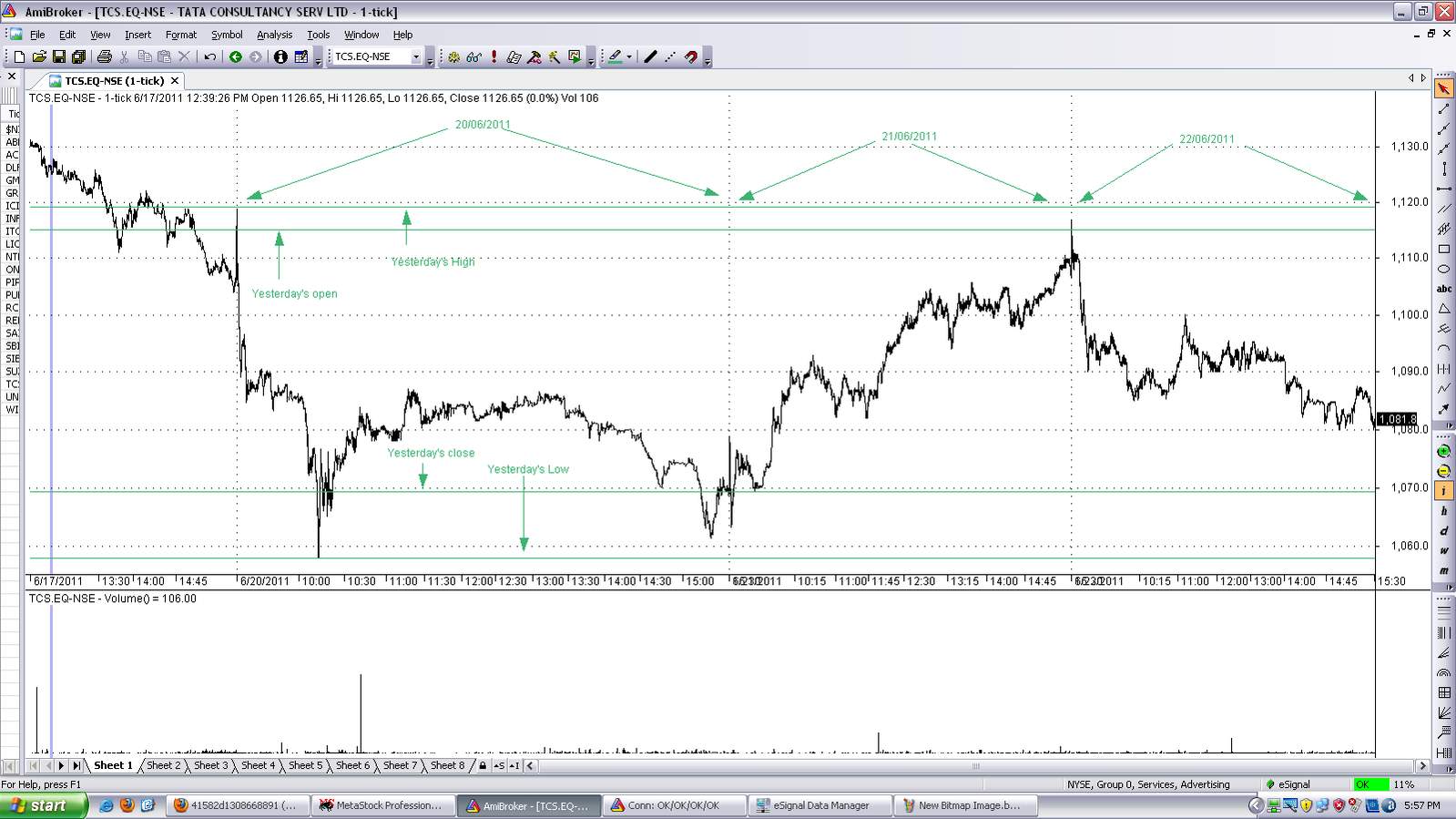1456x819 pixels.
Task: Pick the line thickness pen icon
Action: pyautogui.click(x=650, y=56)
